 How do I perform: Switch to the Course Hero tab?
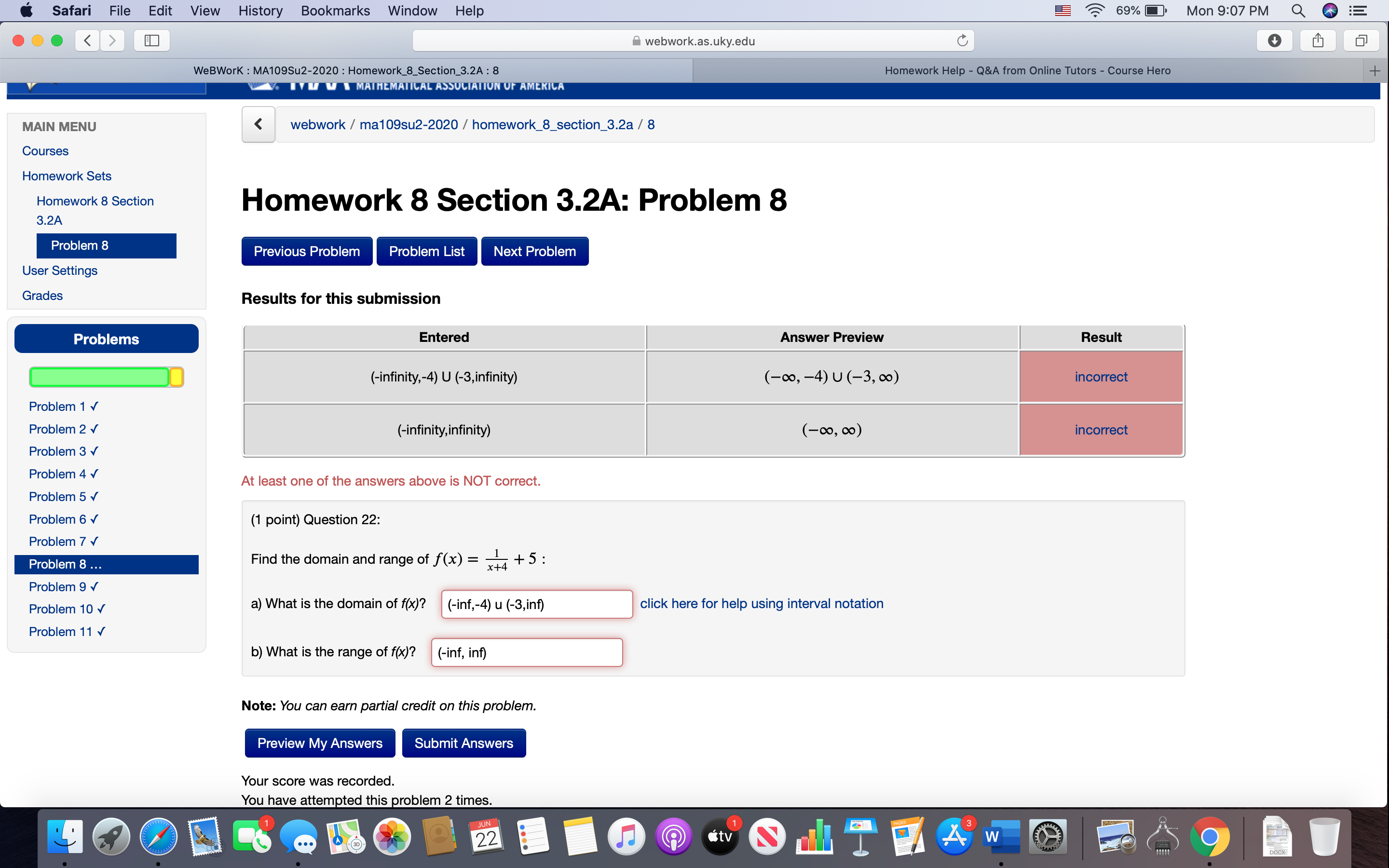point(1027,70)
